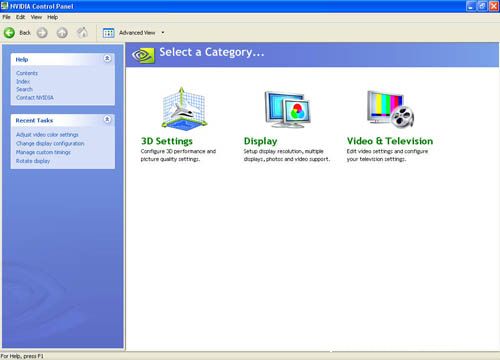Image resolution: width=500 pixels, height=360 pixels.
Task: Close the NVIDIA Control Panel window
Action: tap(494, 6)
